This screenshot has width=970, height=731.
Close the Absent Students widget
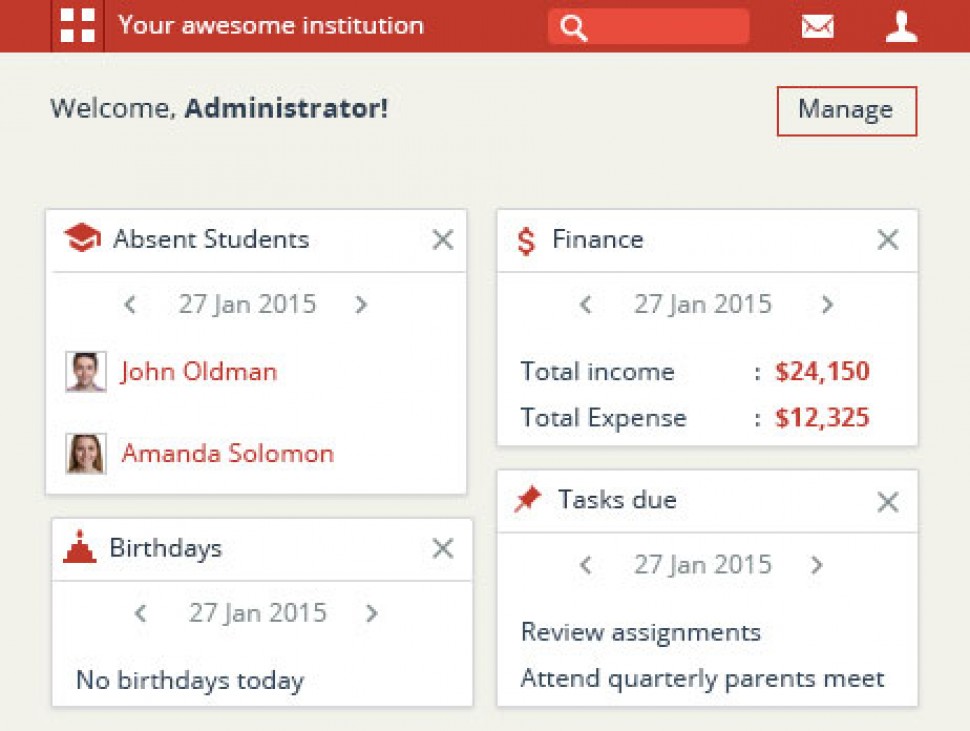tap(443, 239)
